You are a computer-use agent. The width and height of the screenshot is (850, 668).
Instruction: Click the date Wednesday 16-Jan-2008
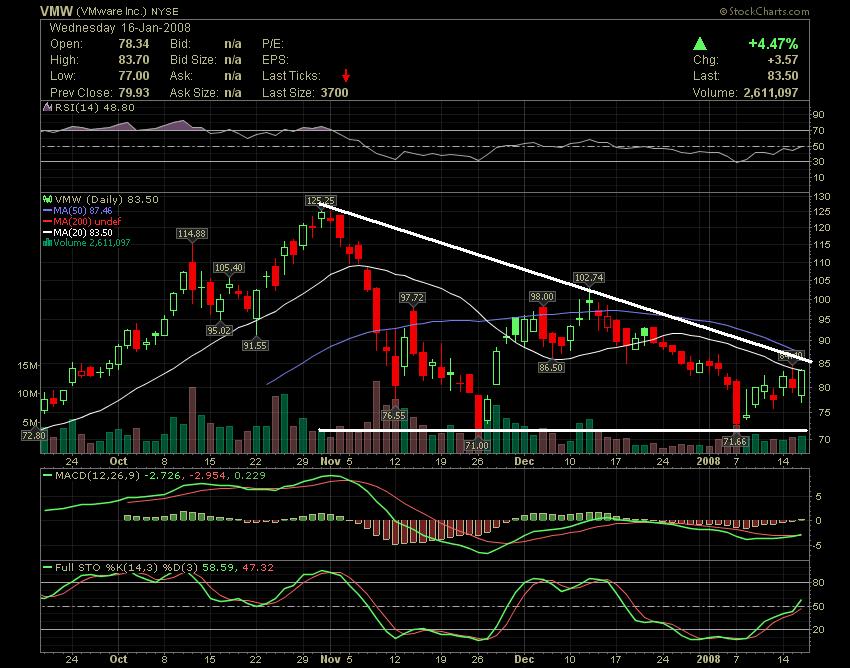[x=120, y=28]
